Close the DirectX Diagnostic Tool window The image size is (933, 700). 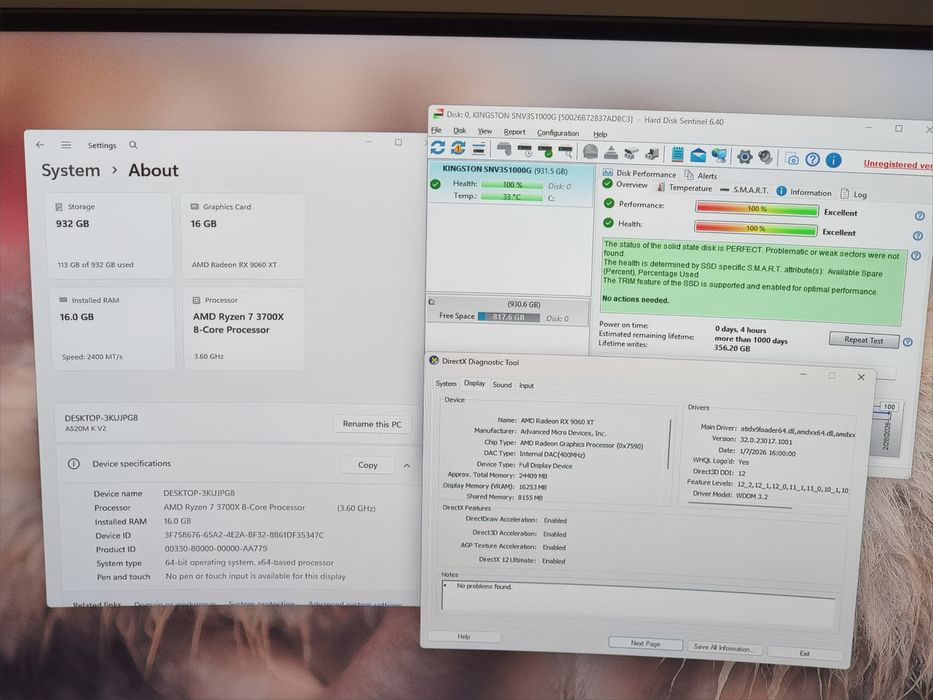(x=860, y=377)
